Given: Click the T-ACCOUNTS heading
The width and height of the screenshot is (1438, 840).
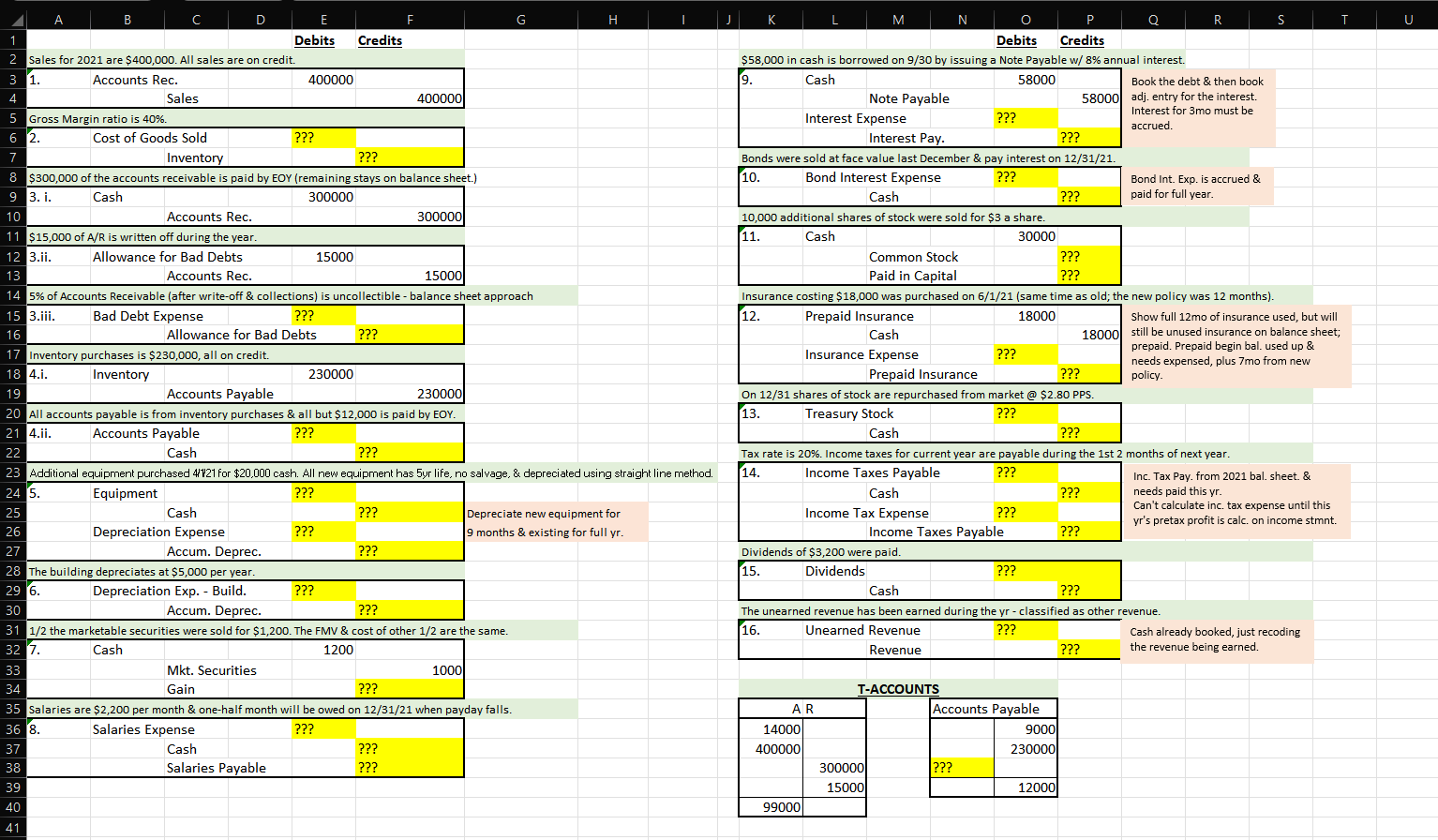Looking at the screenshot, I should click(898, 689).
